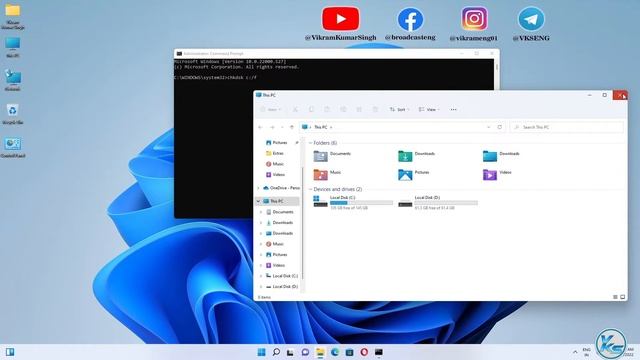Open the See more (three dots) menu
This screenshot has height=360, width=640.
click(x=453, y=109)
